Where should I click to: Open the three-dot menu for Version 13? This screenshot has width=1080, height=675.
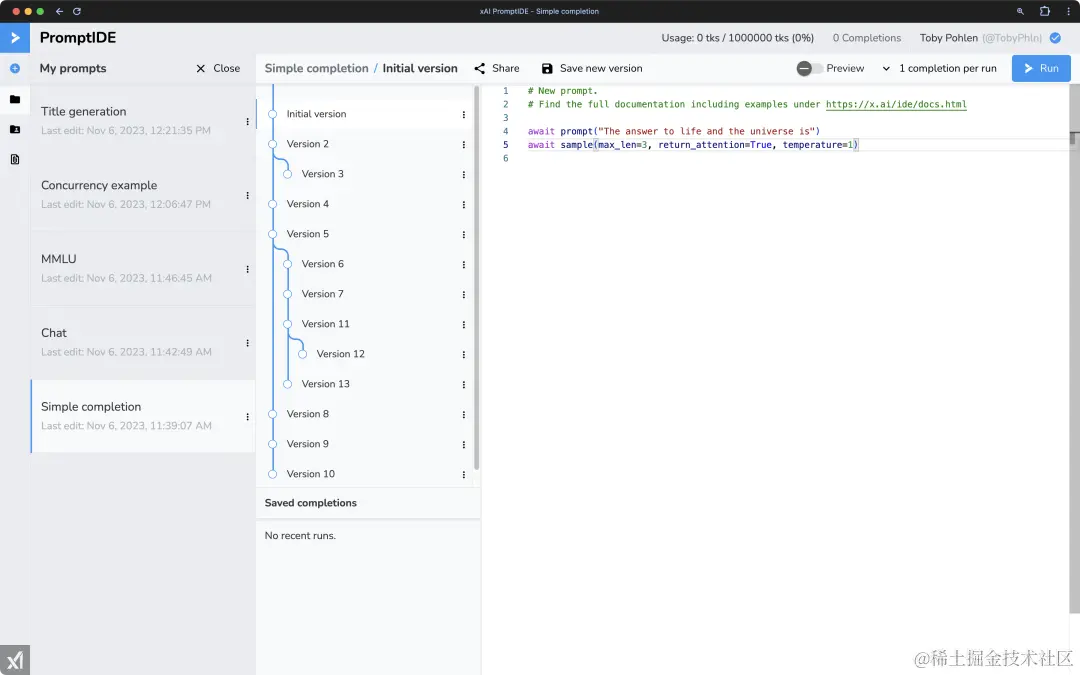(464, 384)
